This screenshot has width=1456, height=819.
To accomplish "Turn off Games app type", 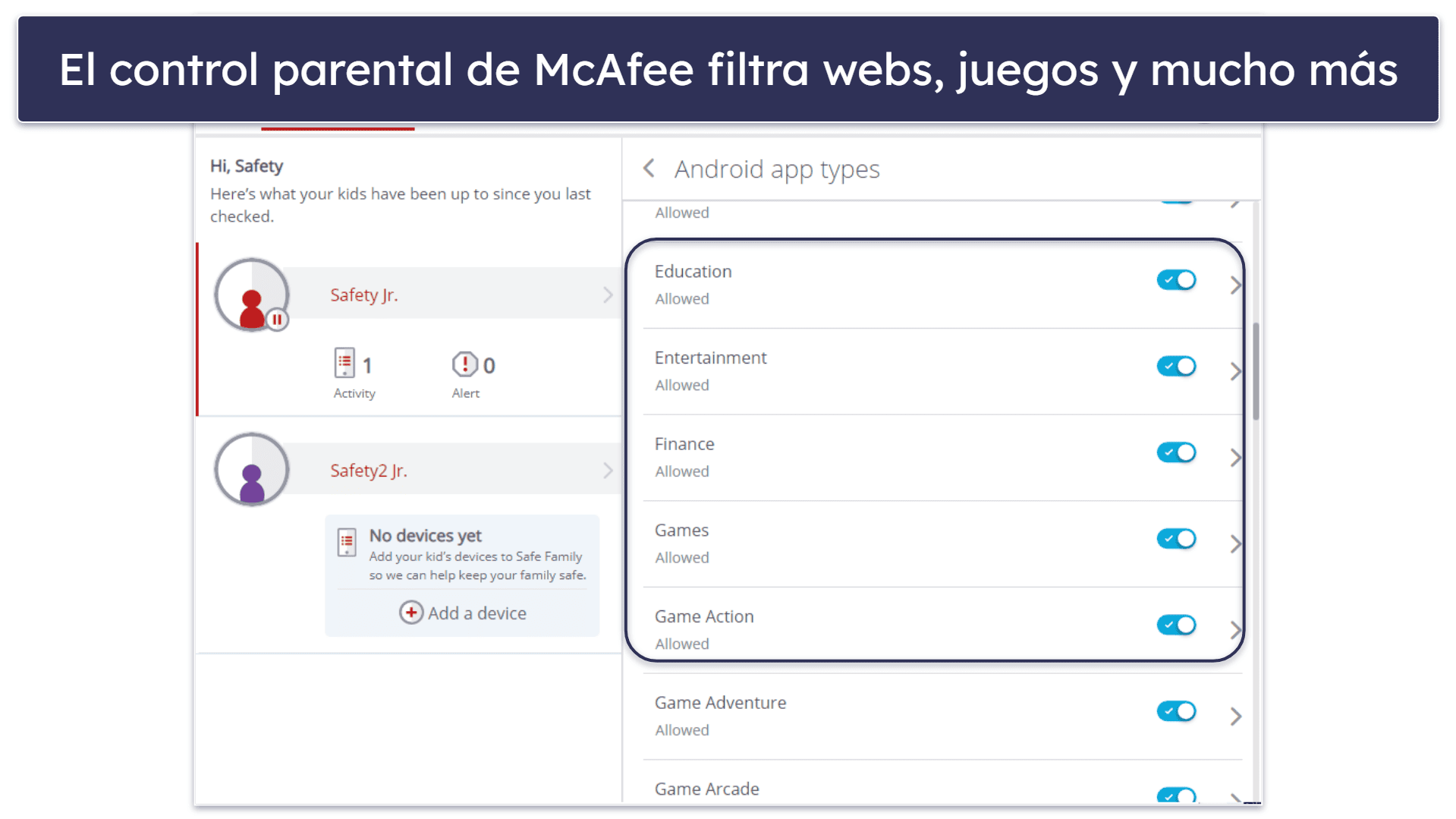I will (x=1176, y=539).
